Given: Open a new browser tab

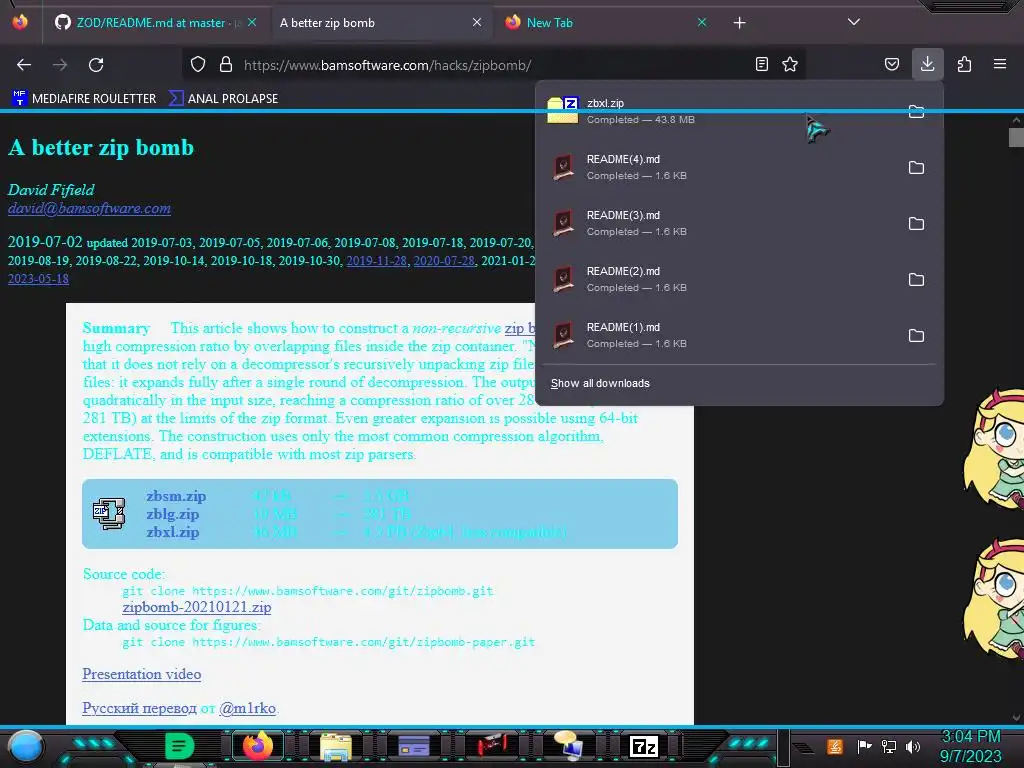Looking at the screenshot, I should click(x=739, y=23).
